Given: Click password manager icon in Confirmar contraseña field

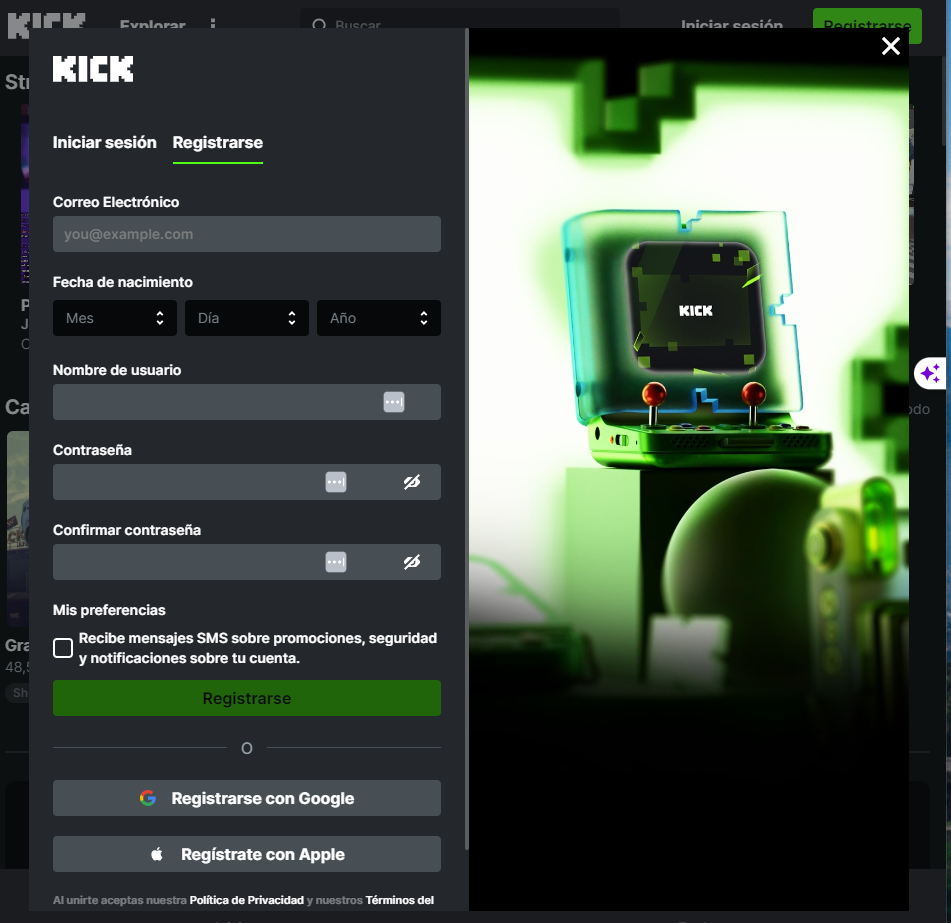Looking at the screenshot, I should 336,562.
